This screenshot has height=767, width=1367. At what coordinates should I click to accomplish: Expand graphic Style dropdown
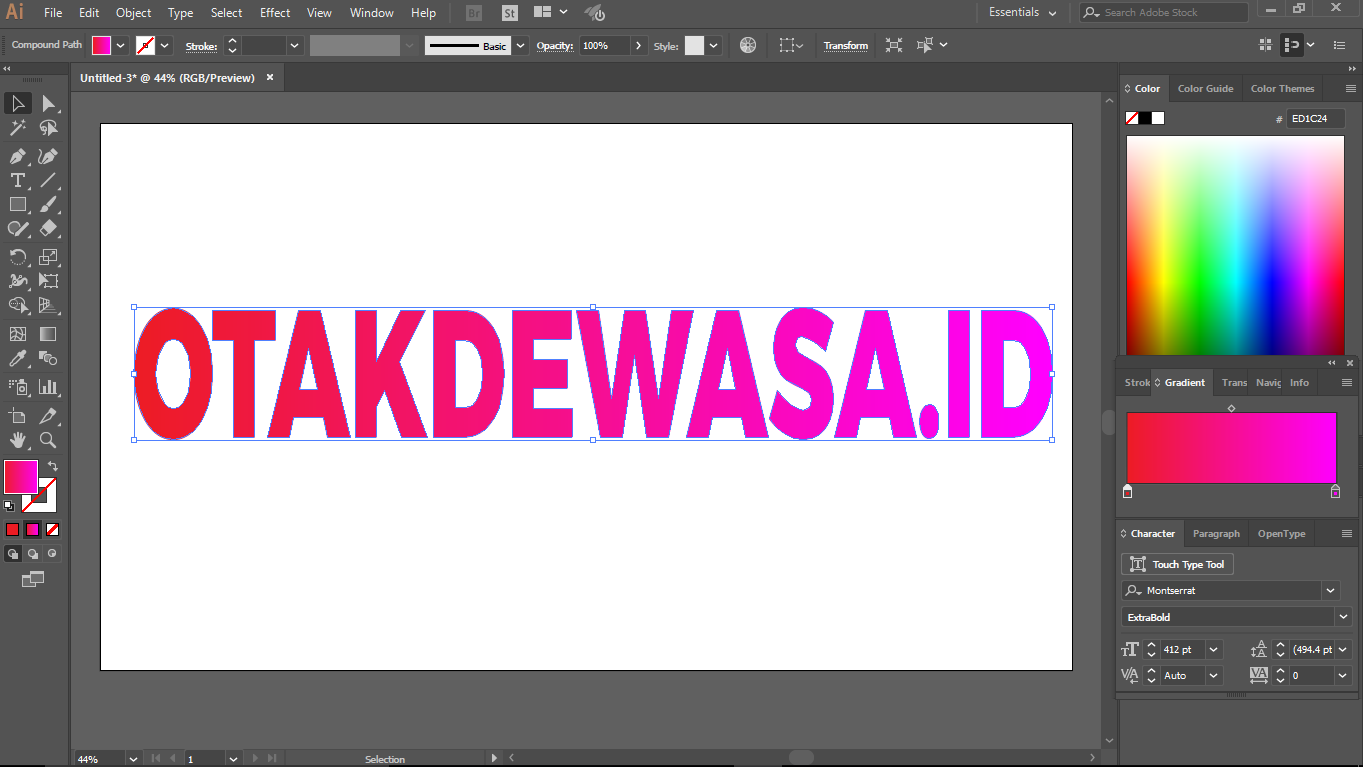pyautogui.click(x=714, y=45)
